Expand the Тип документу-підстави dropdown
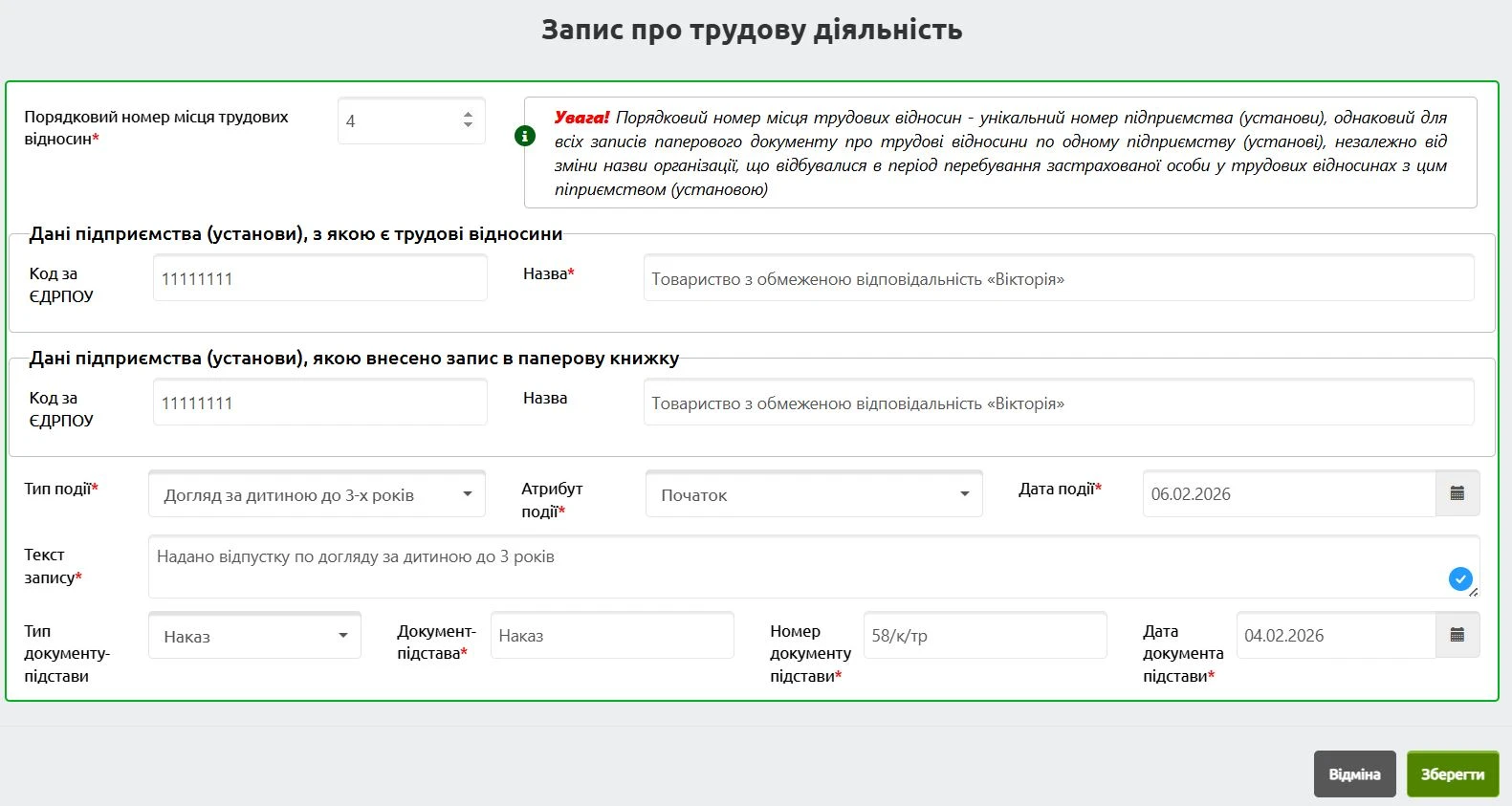1512x806 pixels. [x=254, y=637]
